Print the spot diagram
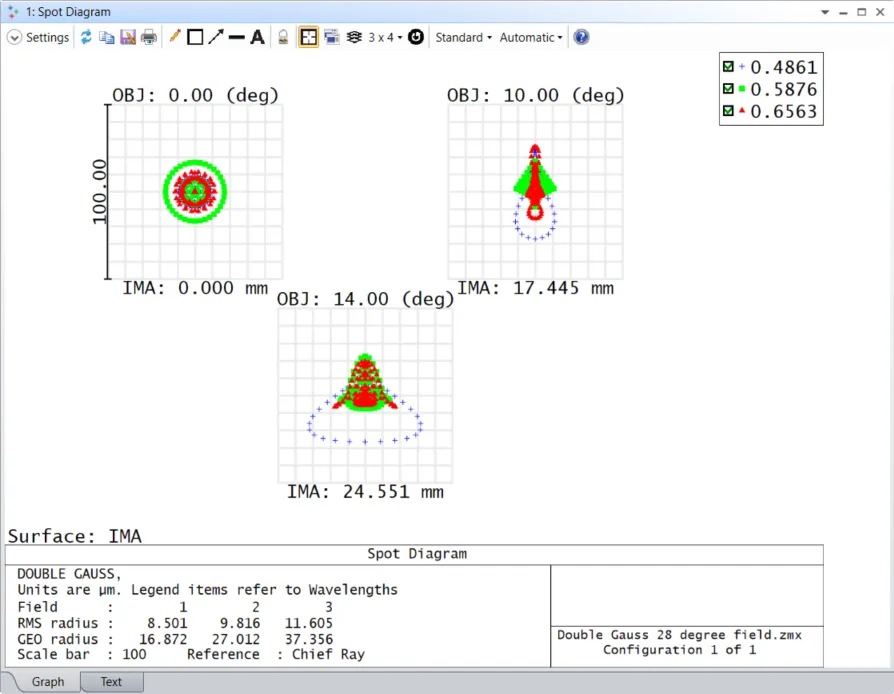The image size is (894, 694). click(x=149, y=37)
